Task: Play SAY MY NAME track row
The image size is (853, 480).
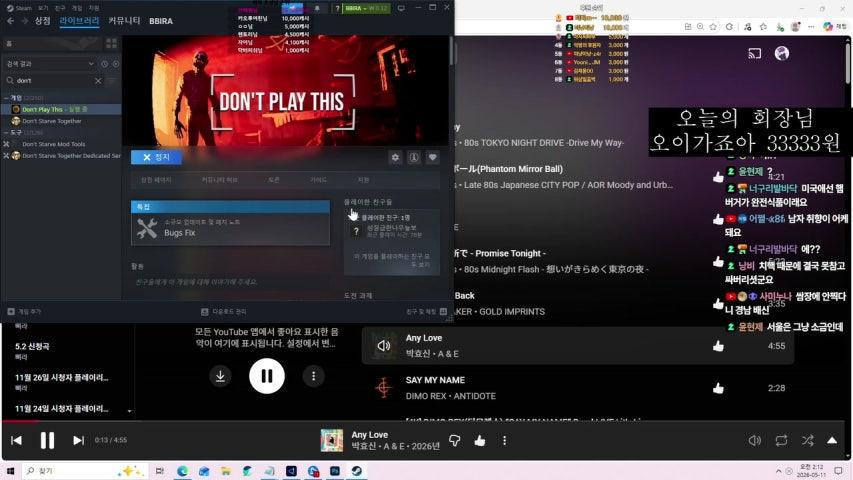Action: [x=578, y=388]
